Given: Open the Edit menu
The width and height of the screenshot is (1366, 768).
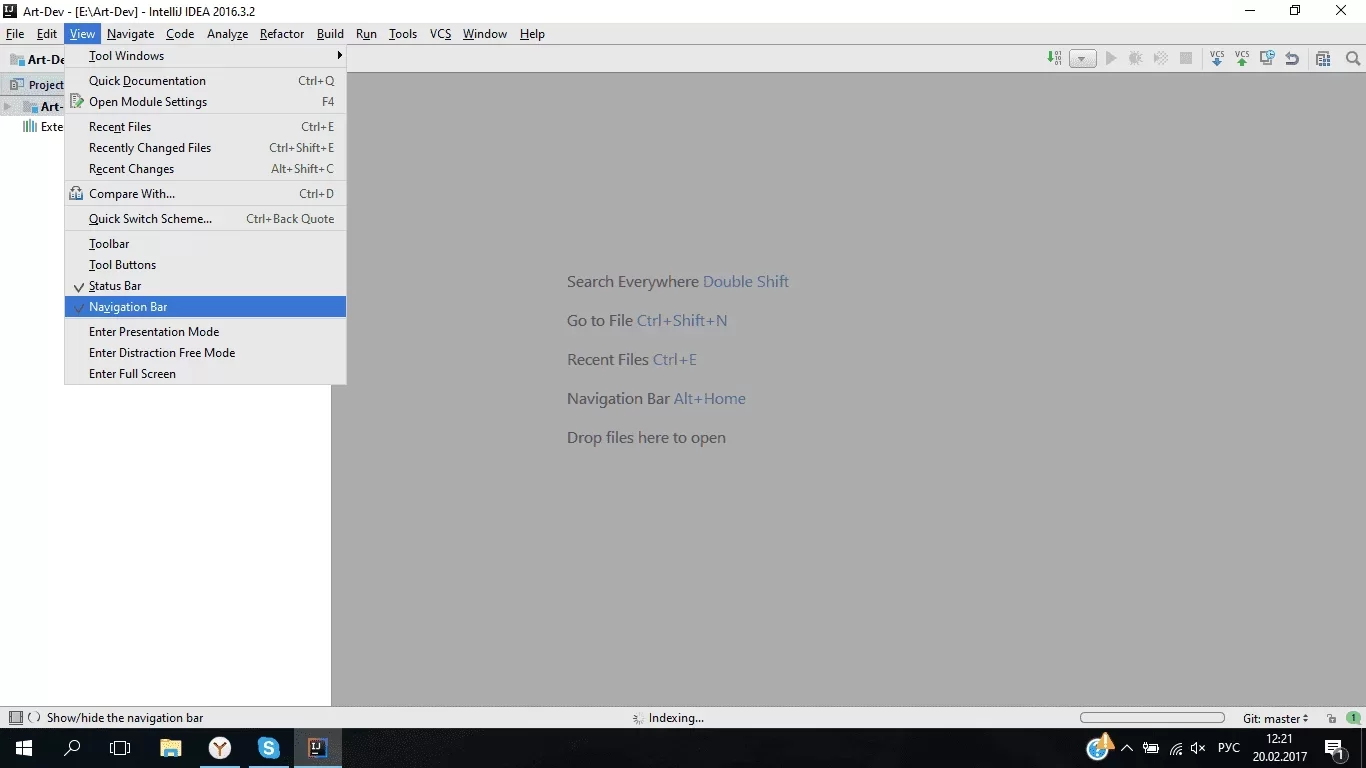Looking at the screenshot, I should [47, 34].
